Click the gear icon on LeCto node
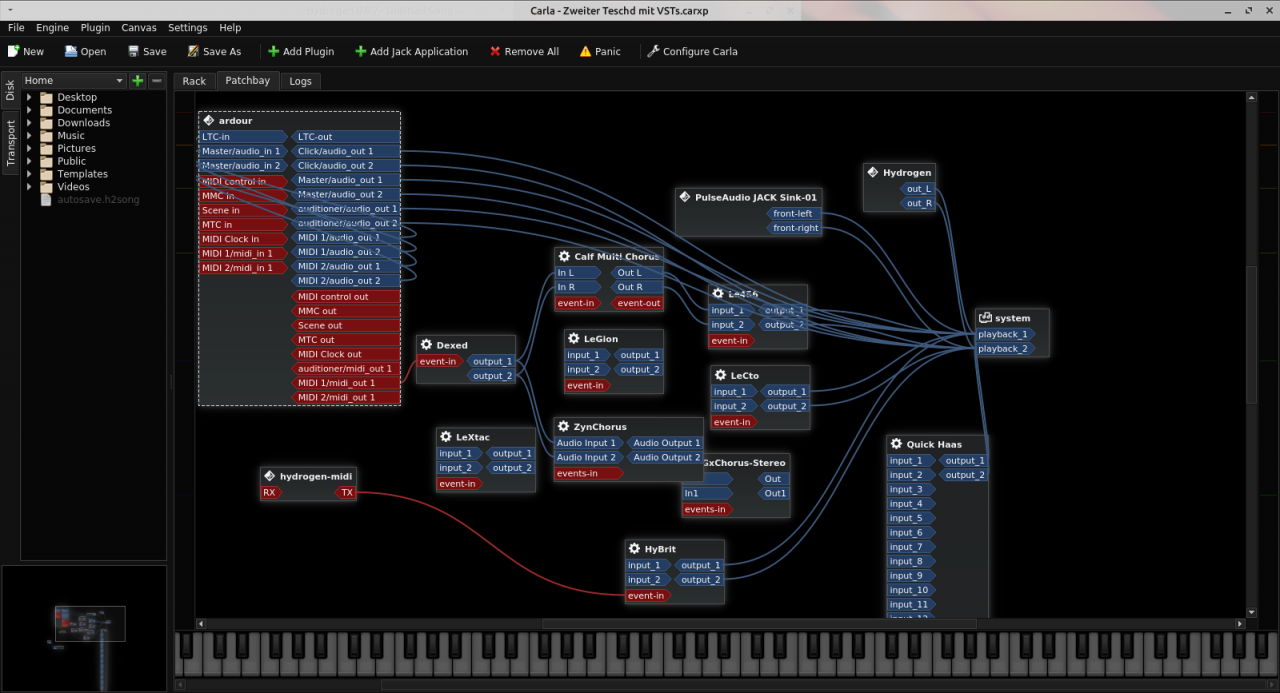This screenshot has width=1280, height=693. point(720,375)
